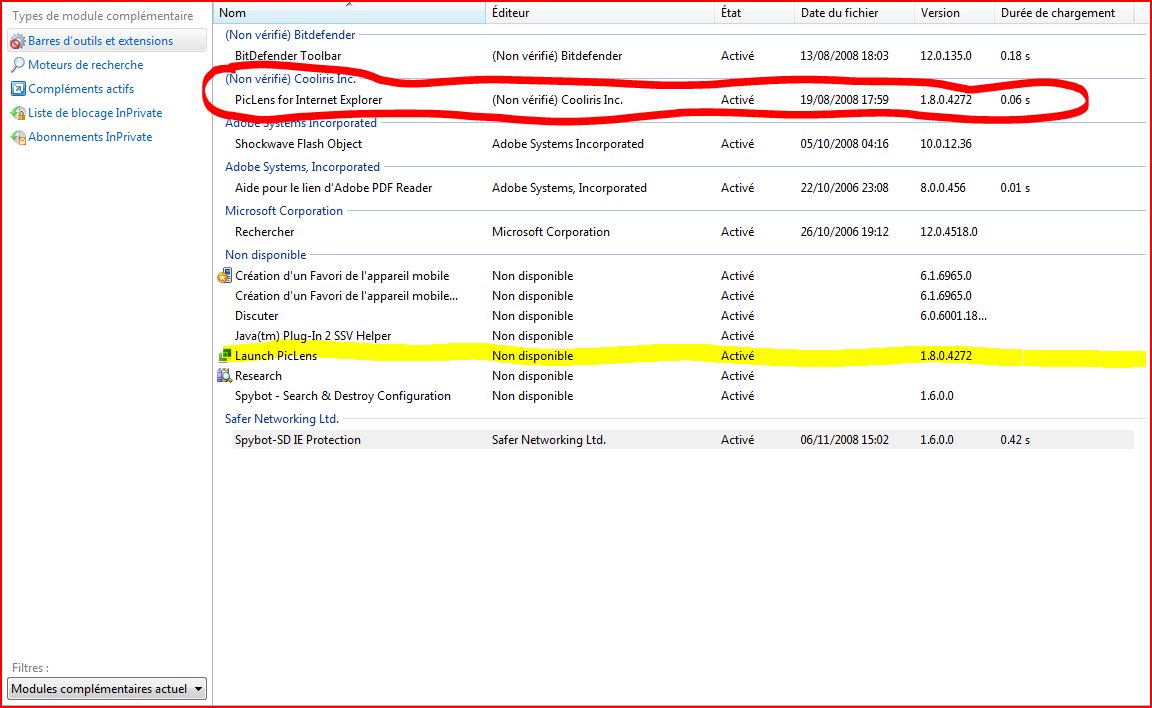
Task: Select the (Non vérifié) Bitdefender group header
Action: click(289, 35)
